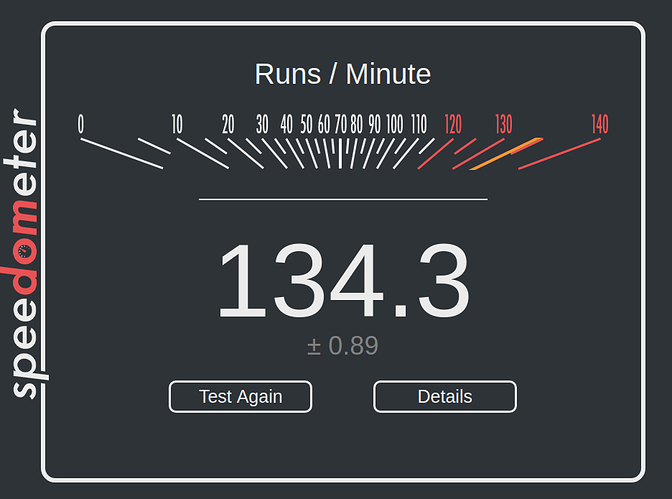Image resolution: width=672 pixels, height=499 pixels.
Task: Click the 90 gauge label
Action: pyautogui.click(x=375, y=124)
